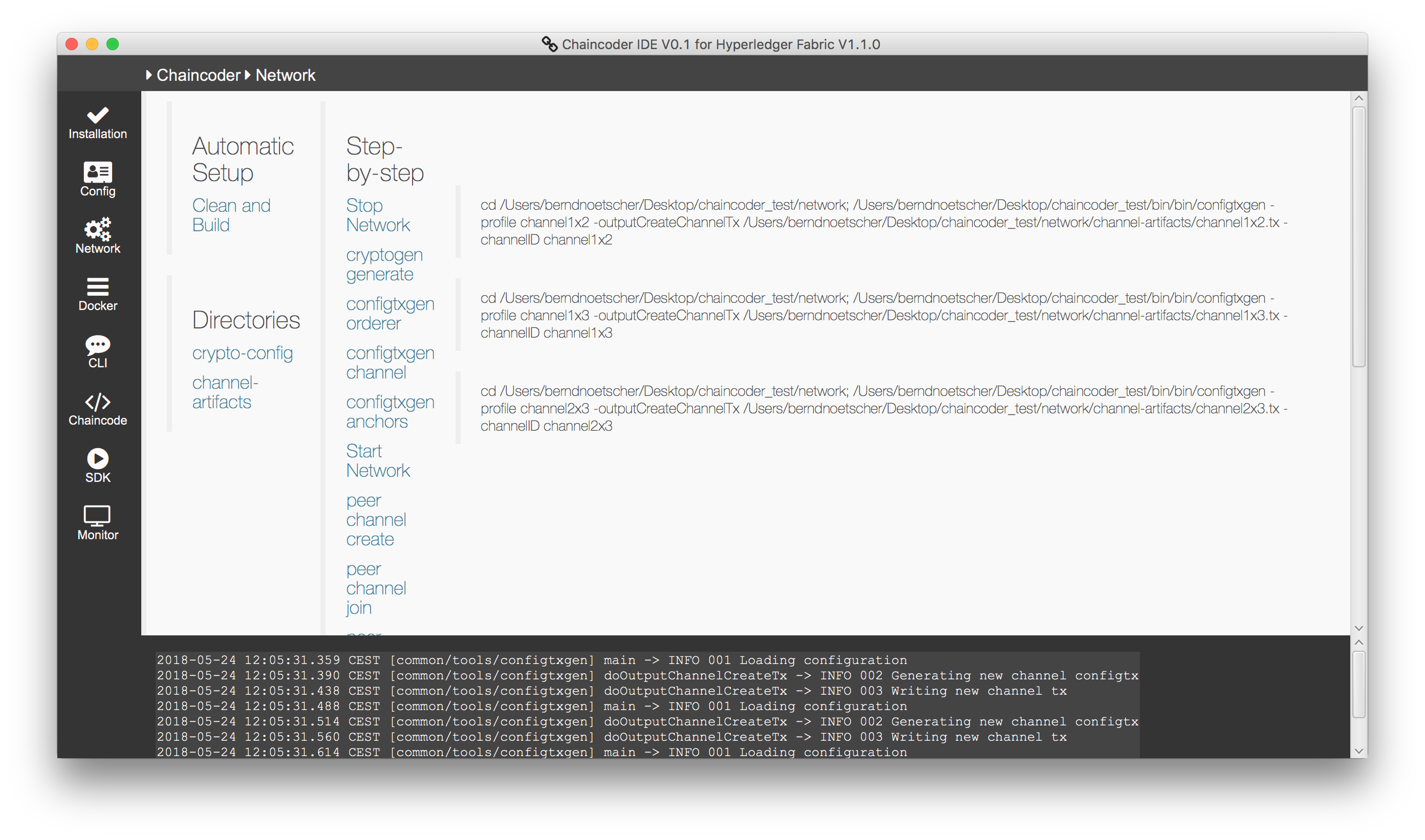Open the CLI speech bubble icon
Viewport: 1425px width, 840px height.
[97, 344]
